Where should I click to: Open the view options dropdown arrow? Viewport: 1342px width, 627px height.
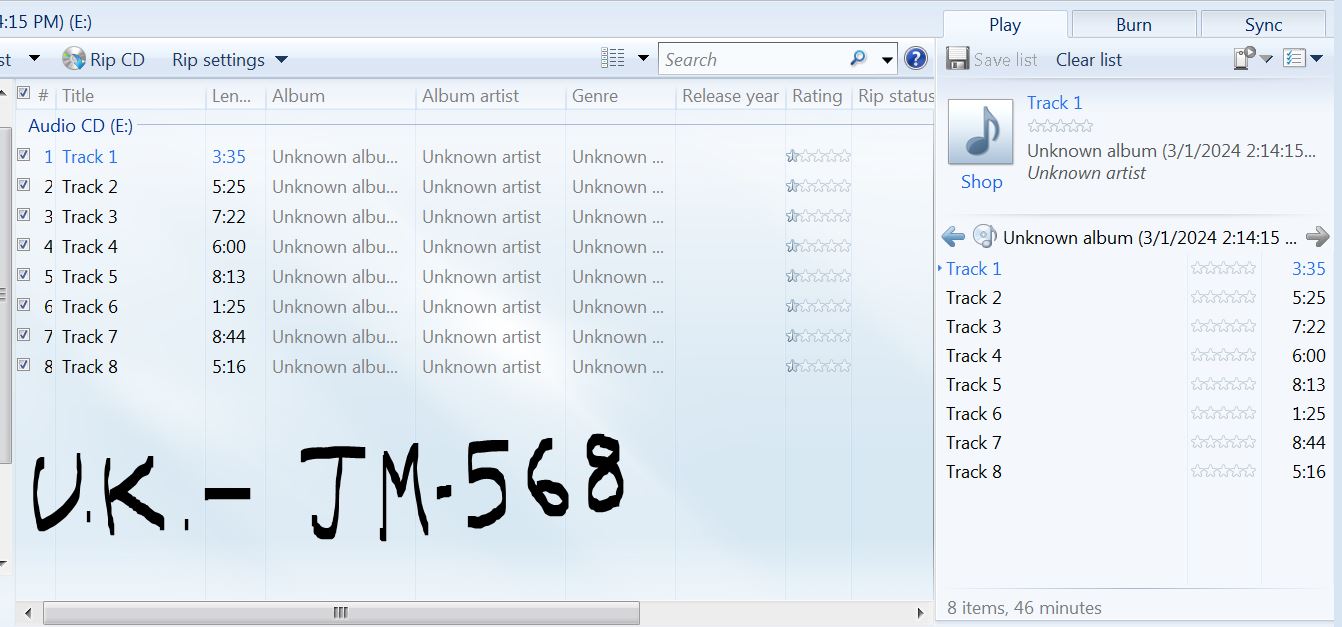pyautogui.click(x=643, y=59)
